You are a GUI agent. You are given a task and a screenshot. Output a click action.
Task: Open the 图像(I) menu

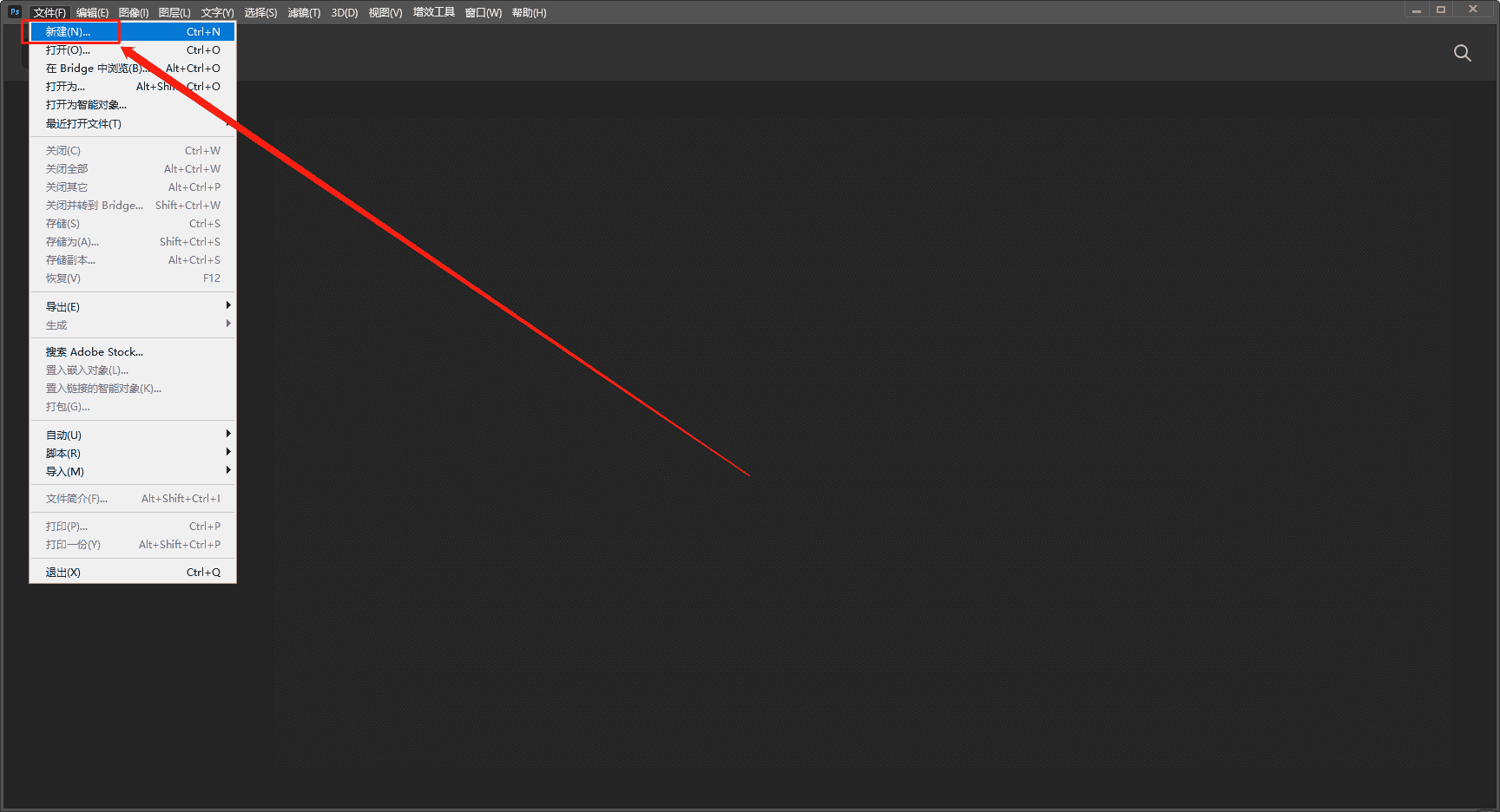point(134,12)
